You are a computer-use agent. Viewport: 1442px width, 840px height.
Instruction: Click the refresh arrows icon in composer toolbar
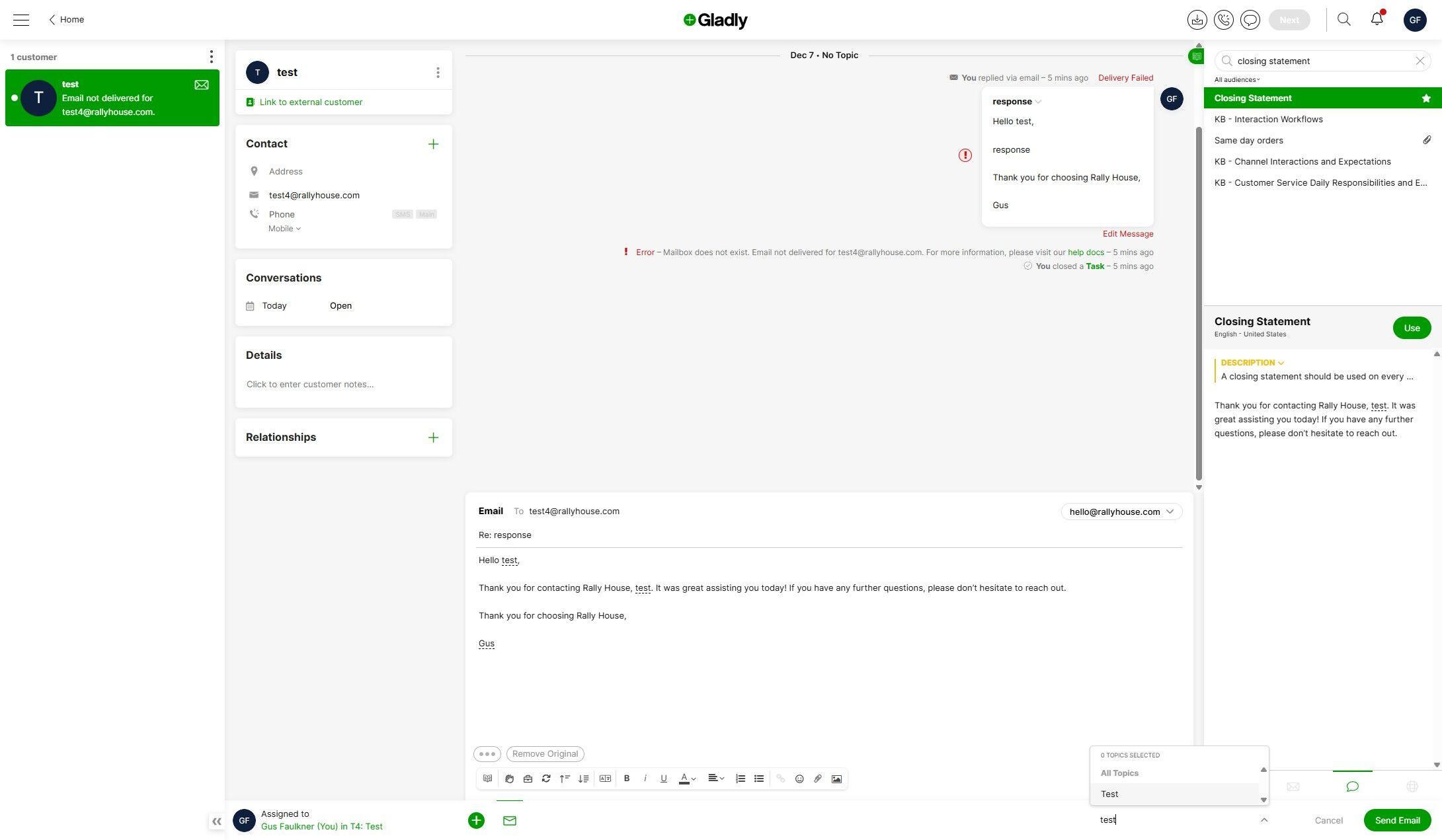pyautogui.click(x=546, y=779)
